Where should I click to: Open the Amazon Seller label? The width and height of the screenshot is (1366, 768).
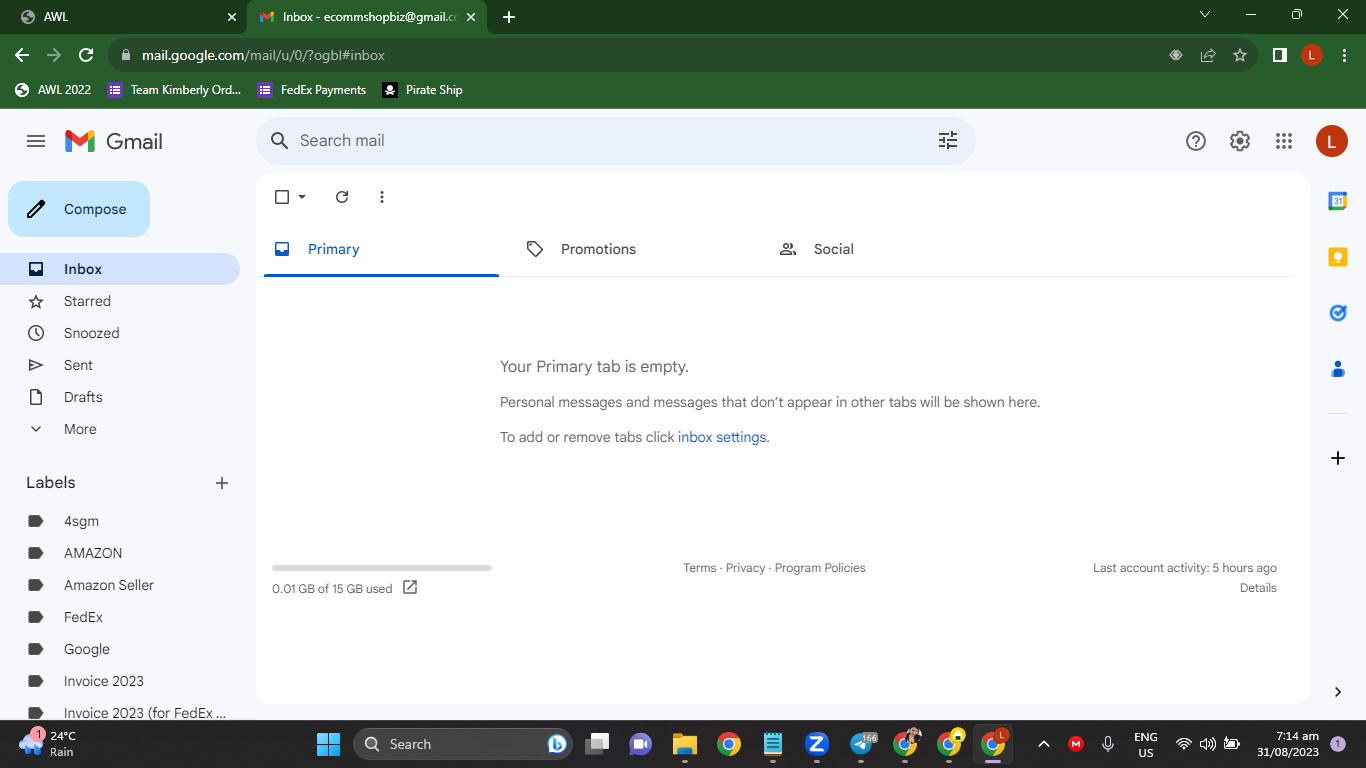point(120,585)
